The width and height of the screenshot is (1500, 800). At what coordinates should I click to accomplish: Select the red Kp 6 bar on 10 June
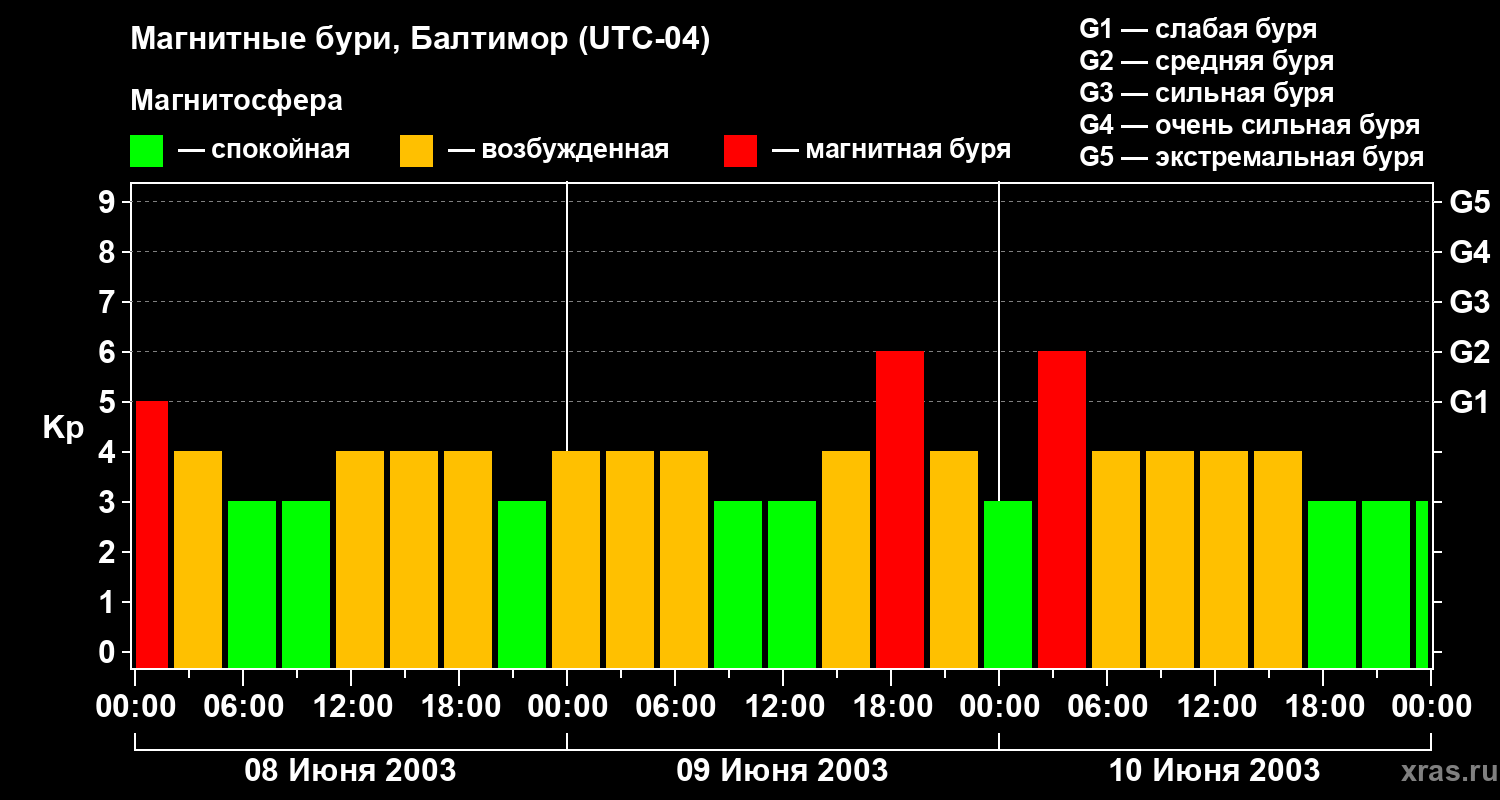coord(1061,509)
